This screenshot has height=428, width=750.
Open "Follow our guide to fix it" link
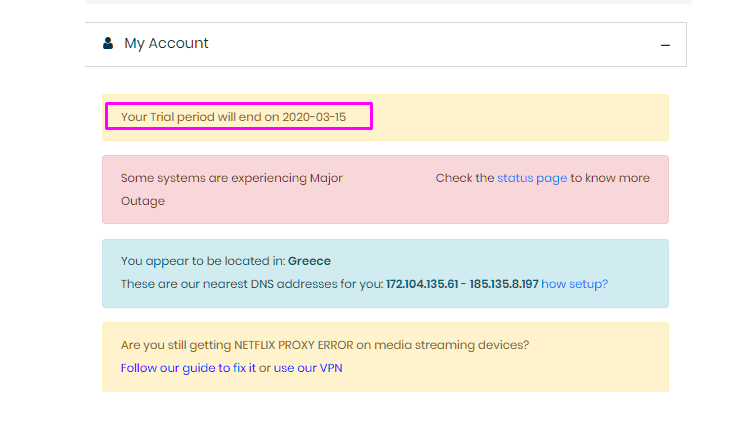[x=188, y=367]
